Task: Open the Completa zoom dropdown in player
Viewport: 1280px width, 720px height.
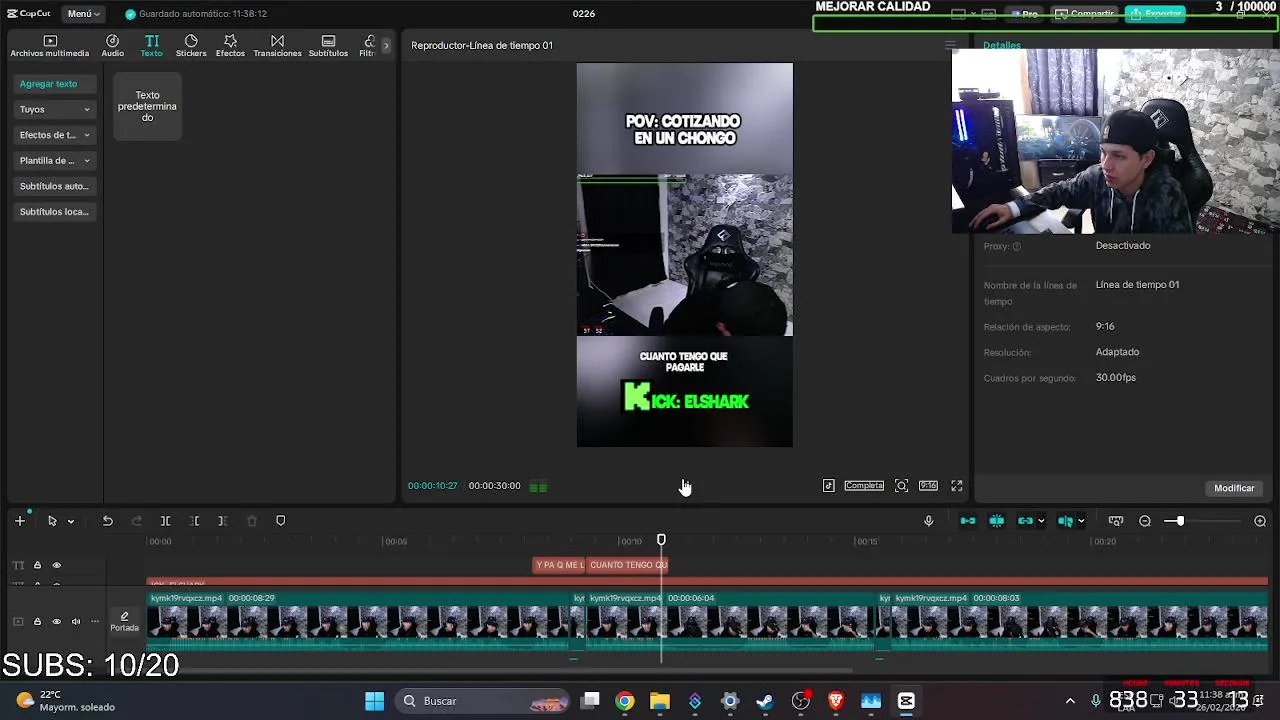Action: 864,486
